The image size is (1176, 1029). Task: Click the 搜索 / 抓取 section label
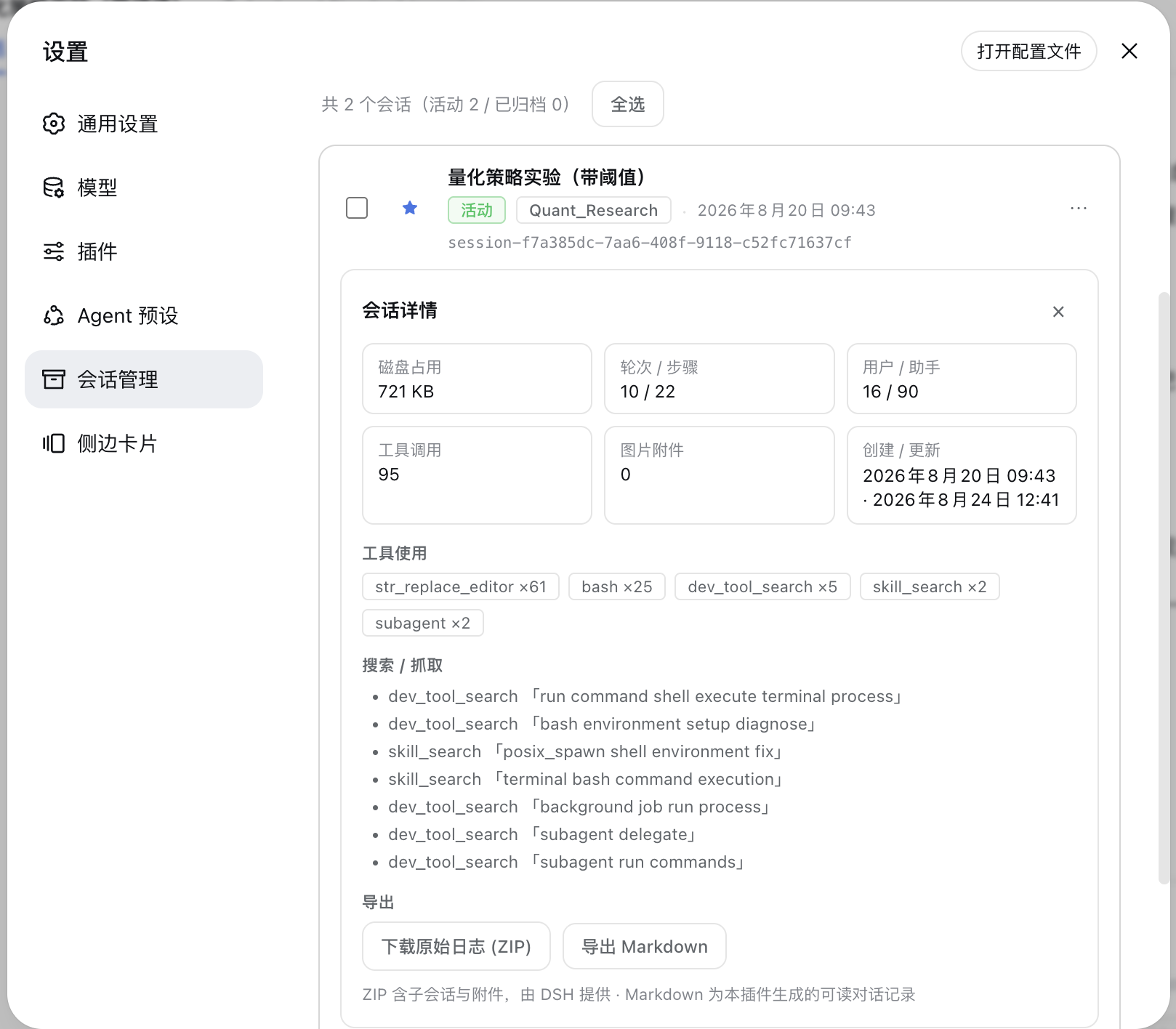403,665
